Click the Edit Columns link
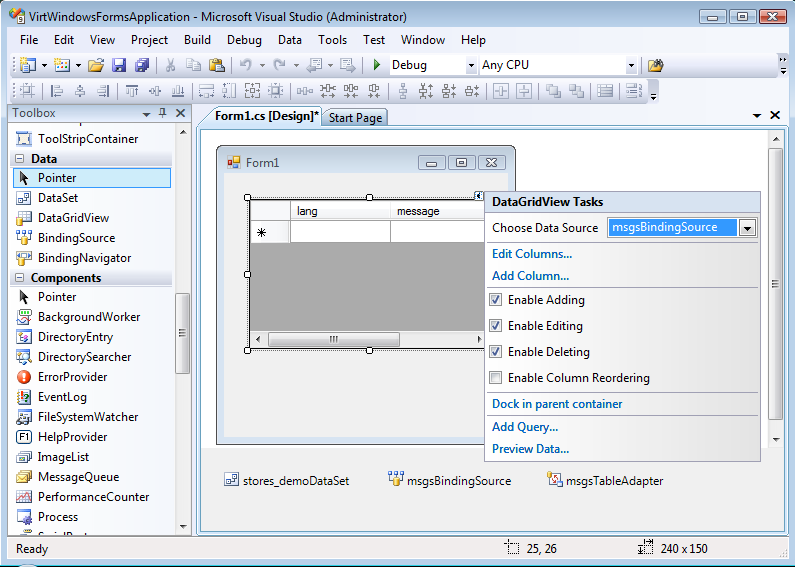 pyautogui.click(x=532, y=254)
